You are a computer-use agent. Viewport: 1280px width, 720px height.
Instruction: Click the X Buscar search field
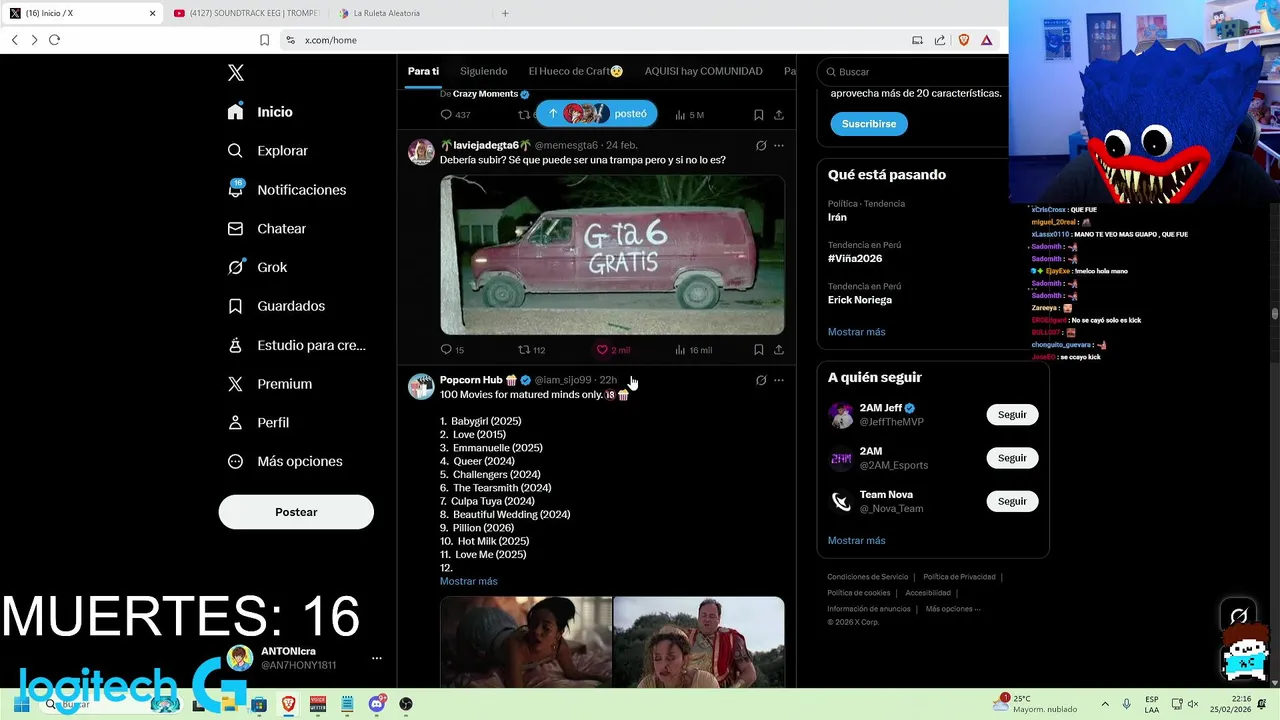tap(912, 72)
